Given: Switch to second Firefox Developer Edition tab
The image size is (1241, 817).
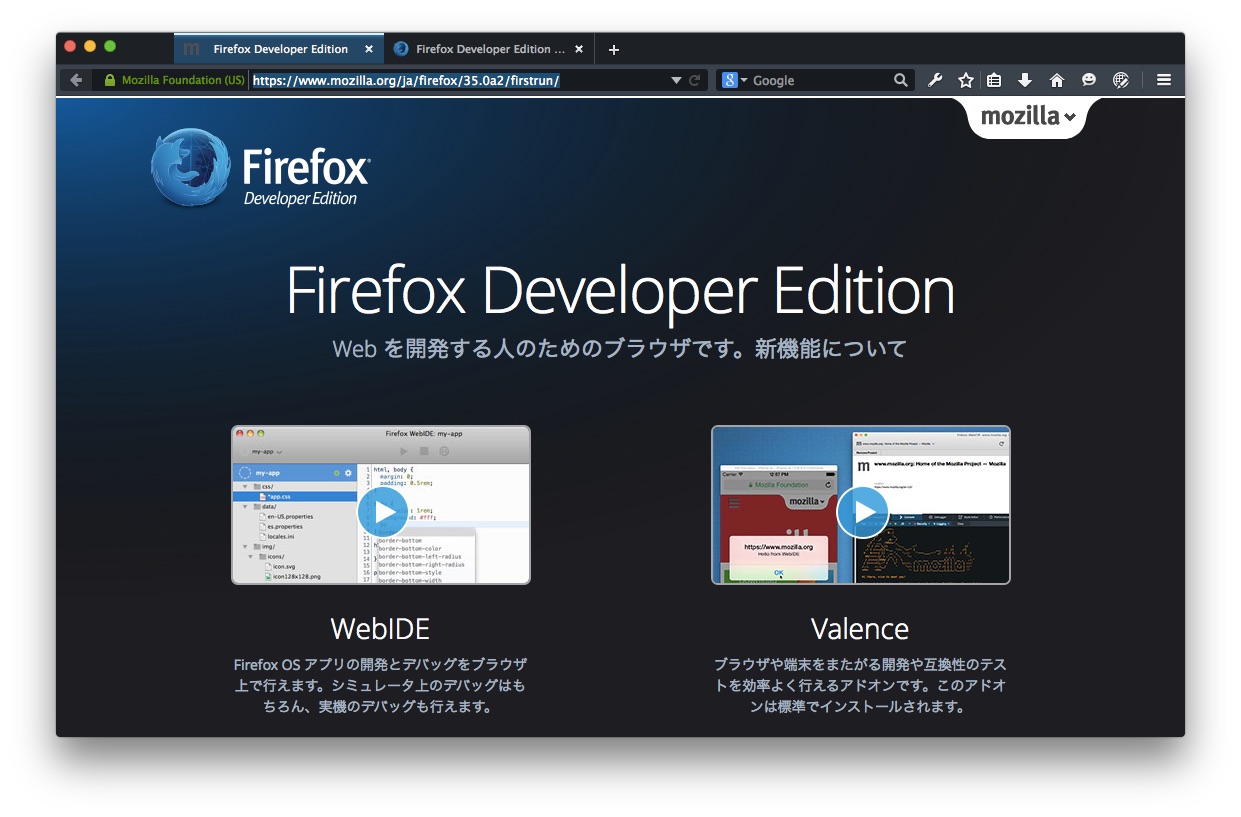Looking at the screenshot, I should [489, 48].
